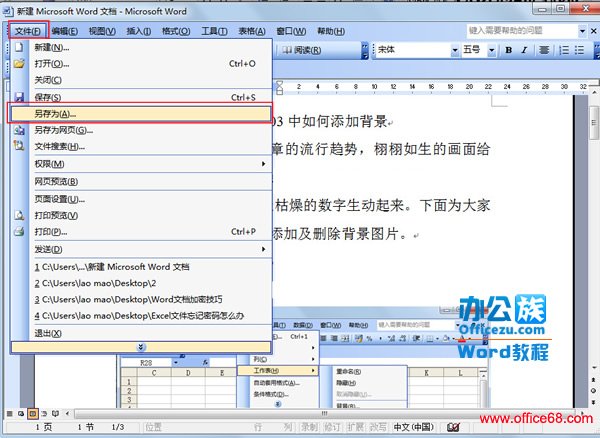Choose 另存为网页(G)... entry
This screenshot has height=438, width=600.
pyautogui.click(x=141, y=130)
